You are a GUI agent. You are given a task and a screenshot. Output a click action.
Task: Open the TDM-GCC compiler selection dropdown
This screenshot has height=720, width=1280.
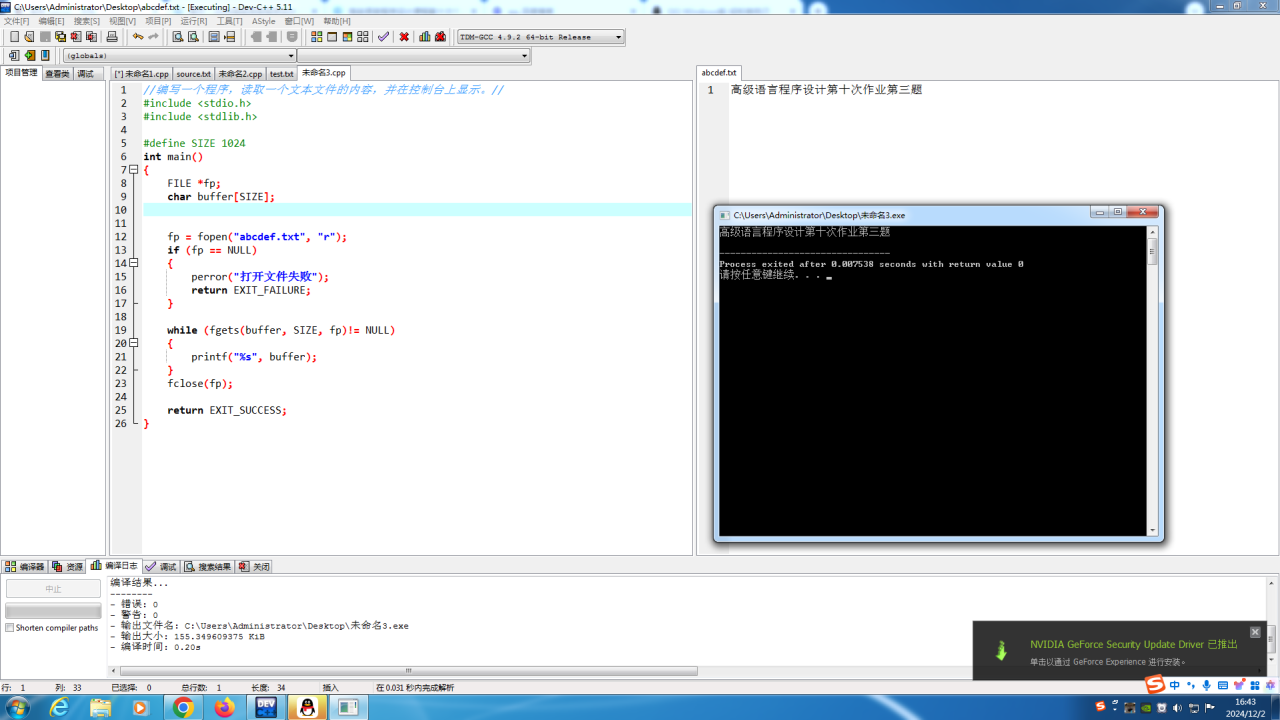(x=618, y=37)
